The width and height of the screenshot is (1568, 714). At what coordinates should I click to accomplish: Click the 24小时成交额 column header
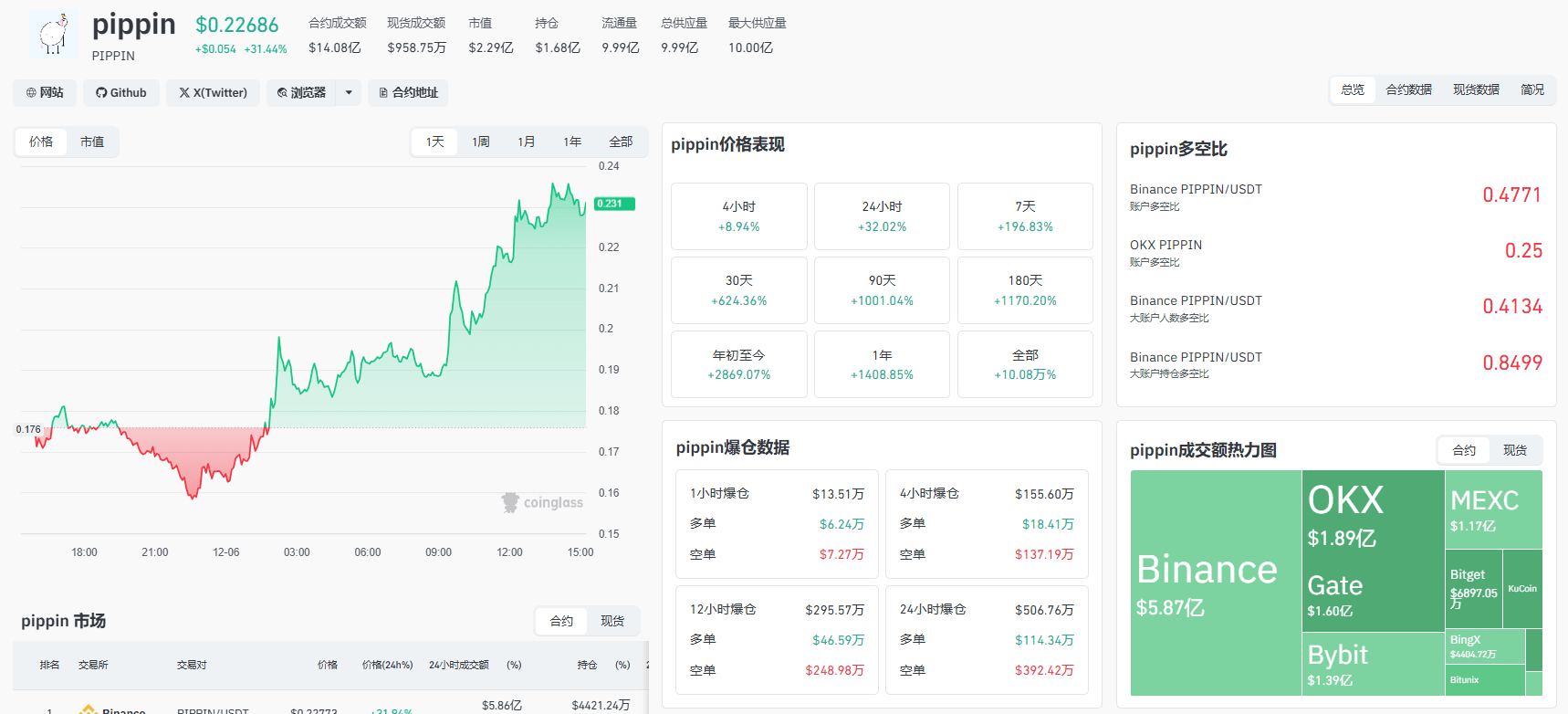[459, 665]
